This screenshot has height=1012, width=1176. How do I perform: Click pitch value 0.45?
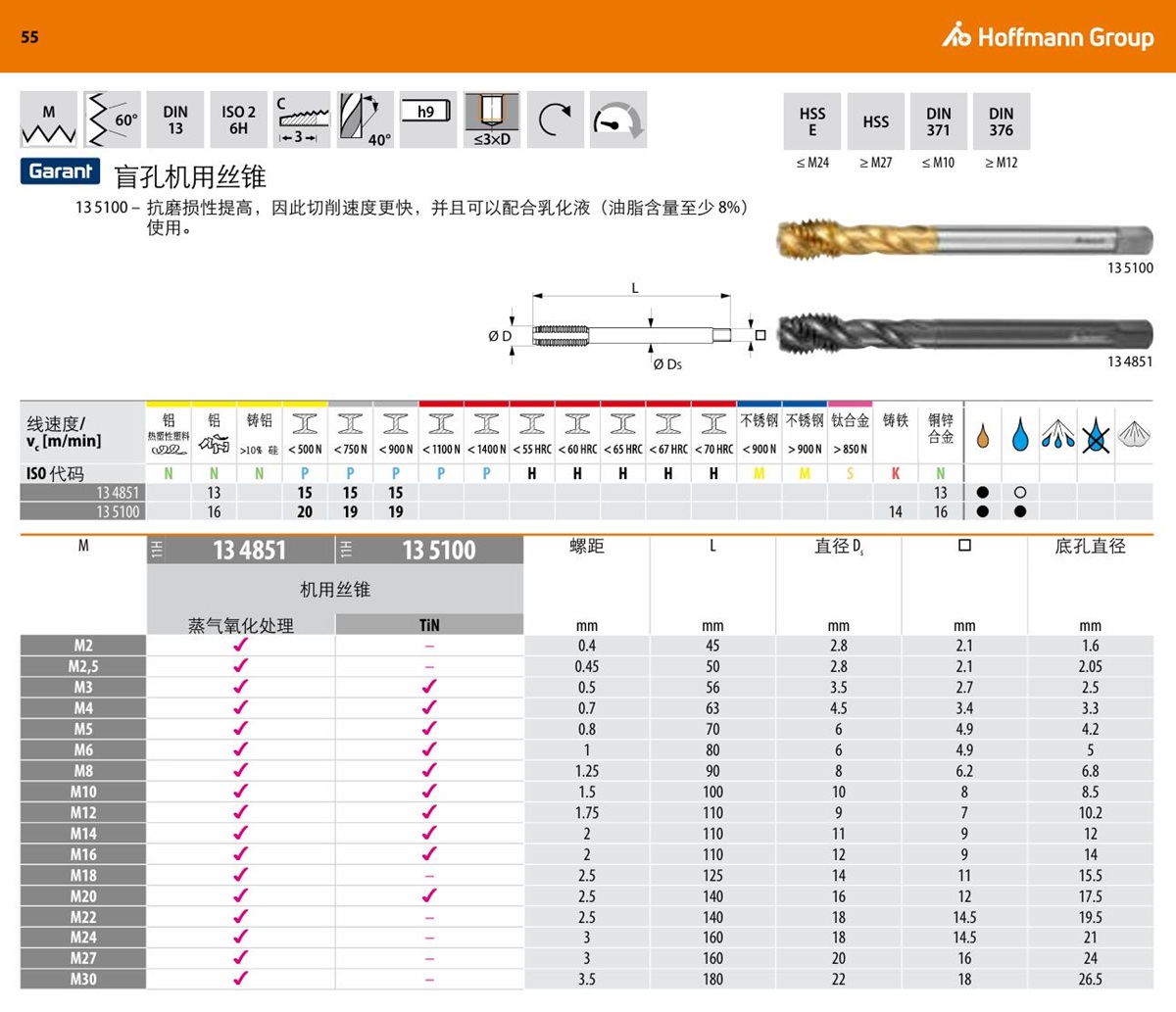(x=587, y=666)
